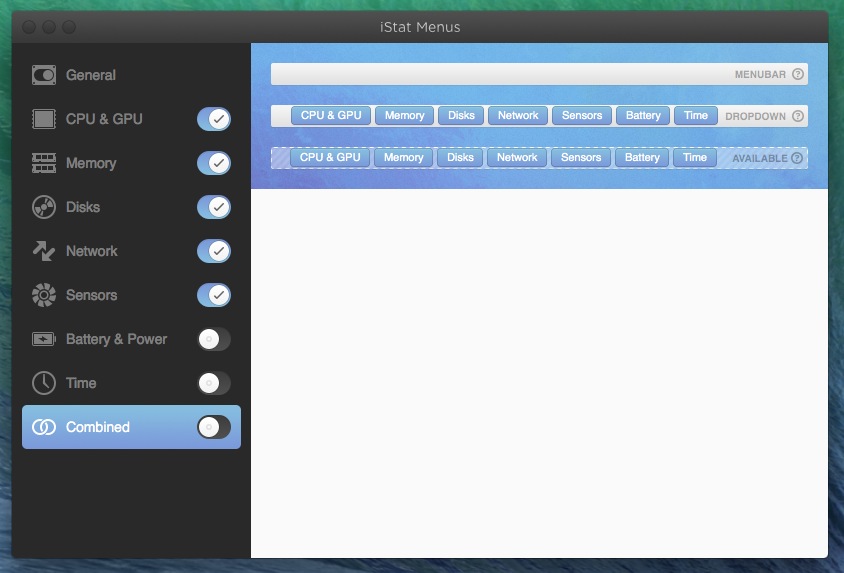Enable the Time toggle switch
Viewport: 844px width, 573px height.
[214, 383]
